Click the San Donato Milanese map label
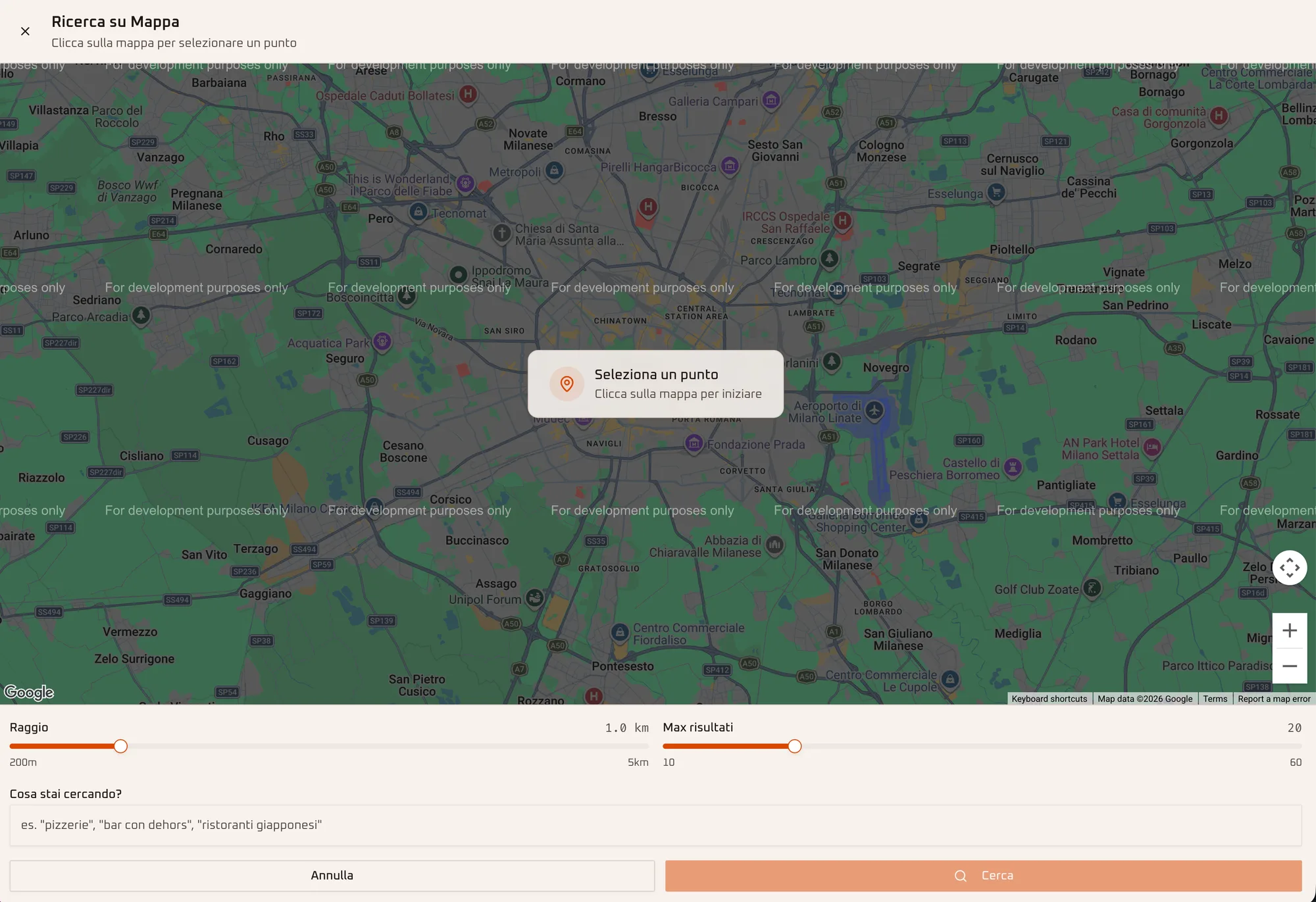This screenshot has width=1316, height=902. tap(847, 559)
